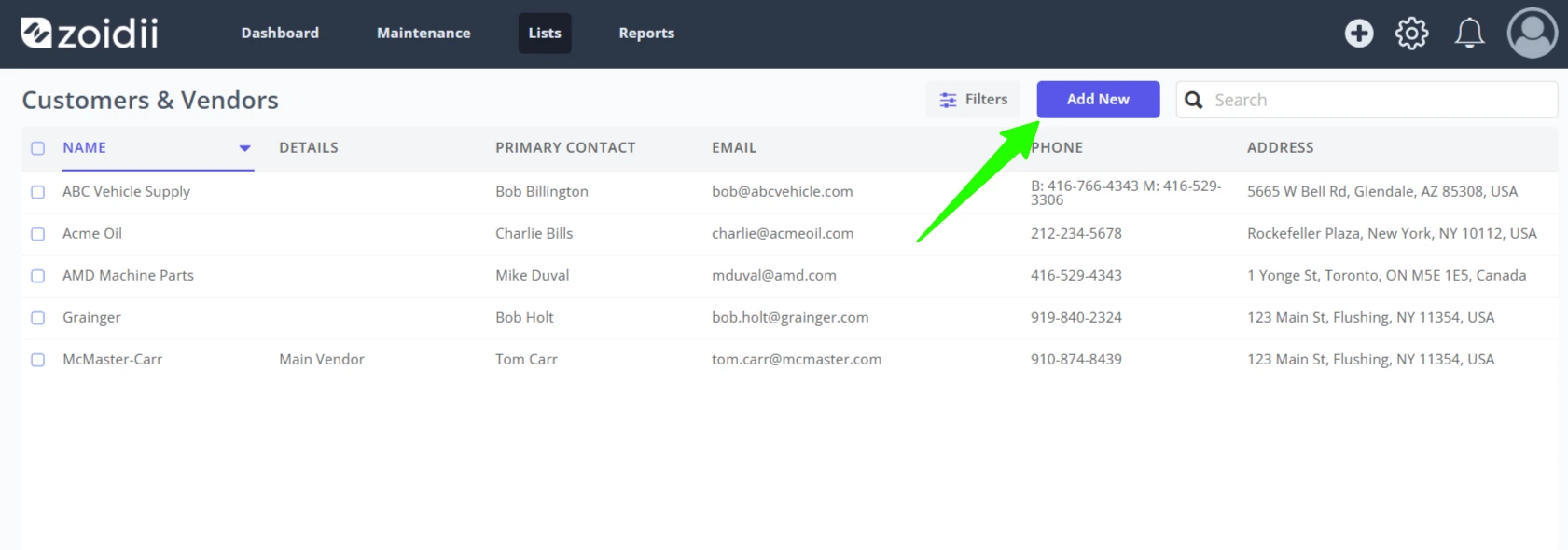The height and width of the screenshot is (550, 1568).
Task: Click the Main Vendor details cell
Action: [x=322, y=359]
